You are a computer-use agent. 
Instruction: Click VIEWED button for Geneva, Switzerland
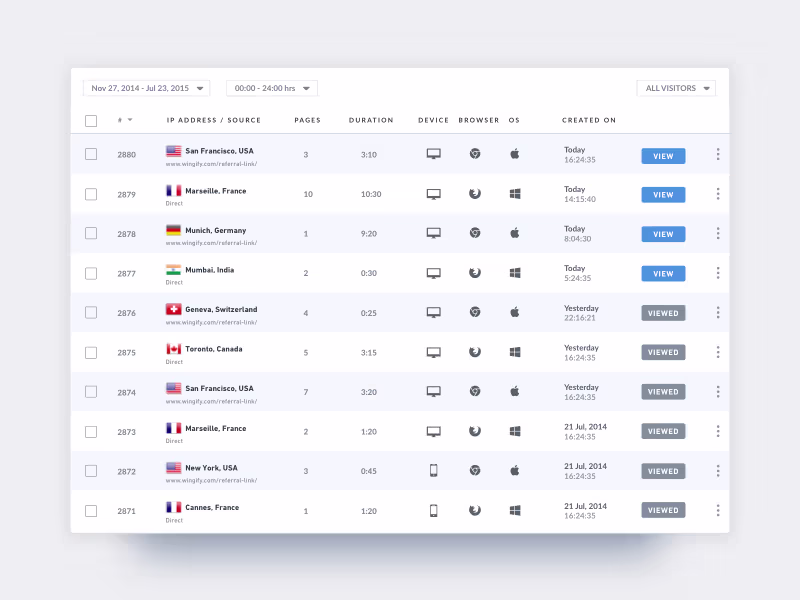(663, 313)
